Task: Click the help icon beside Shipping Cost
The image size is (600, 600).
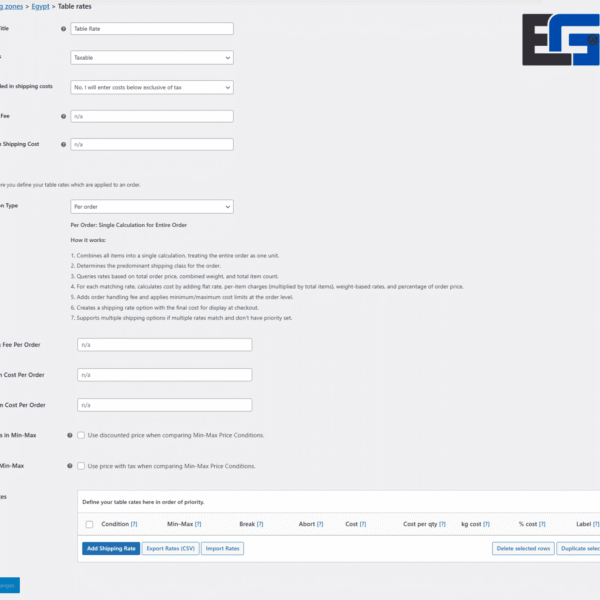Action: [64, 145]
